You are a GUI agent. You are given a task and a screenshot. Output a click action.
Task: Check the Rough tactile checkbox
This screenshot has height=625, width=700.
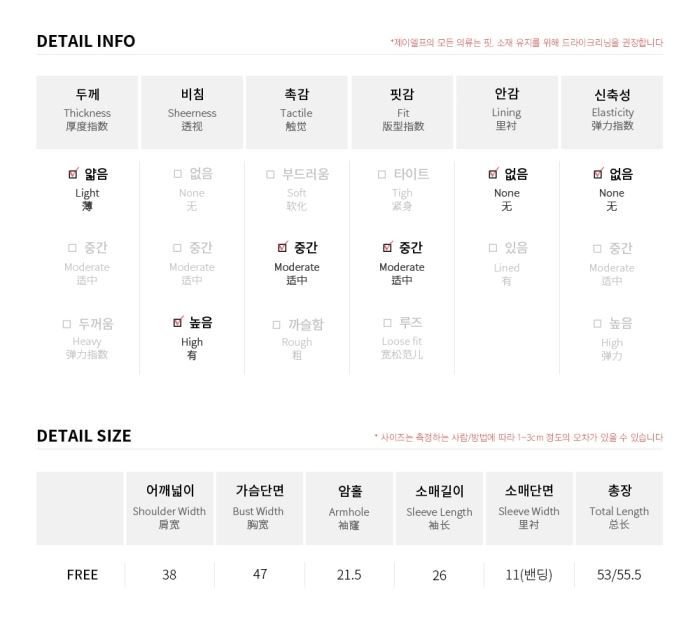coord(276,325)
